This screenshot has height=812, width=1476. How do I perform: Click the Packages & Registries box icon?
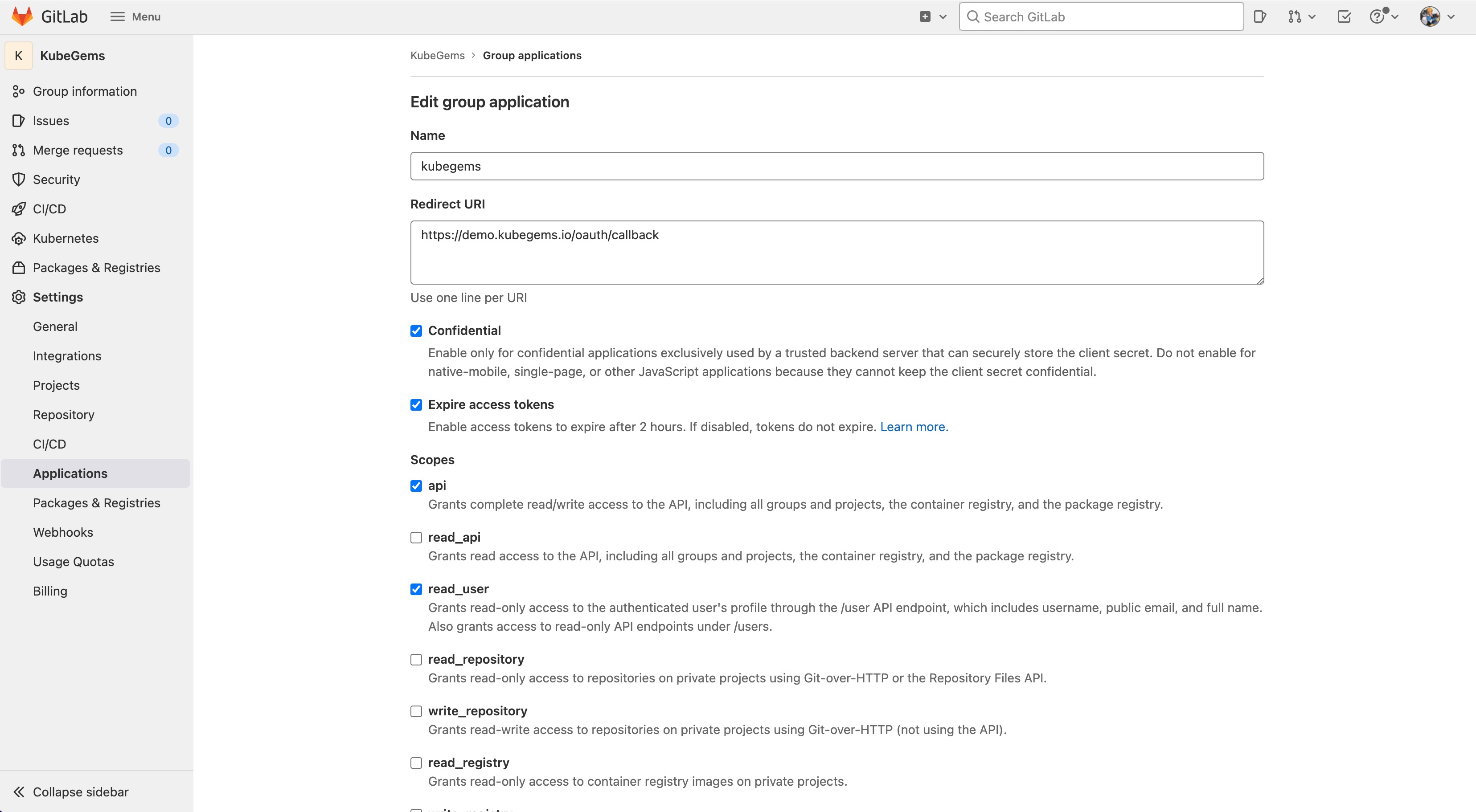(18, 267)
